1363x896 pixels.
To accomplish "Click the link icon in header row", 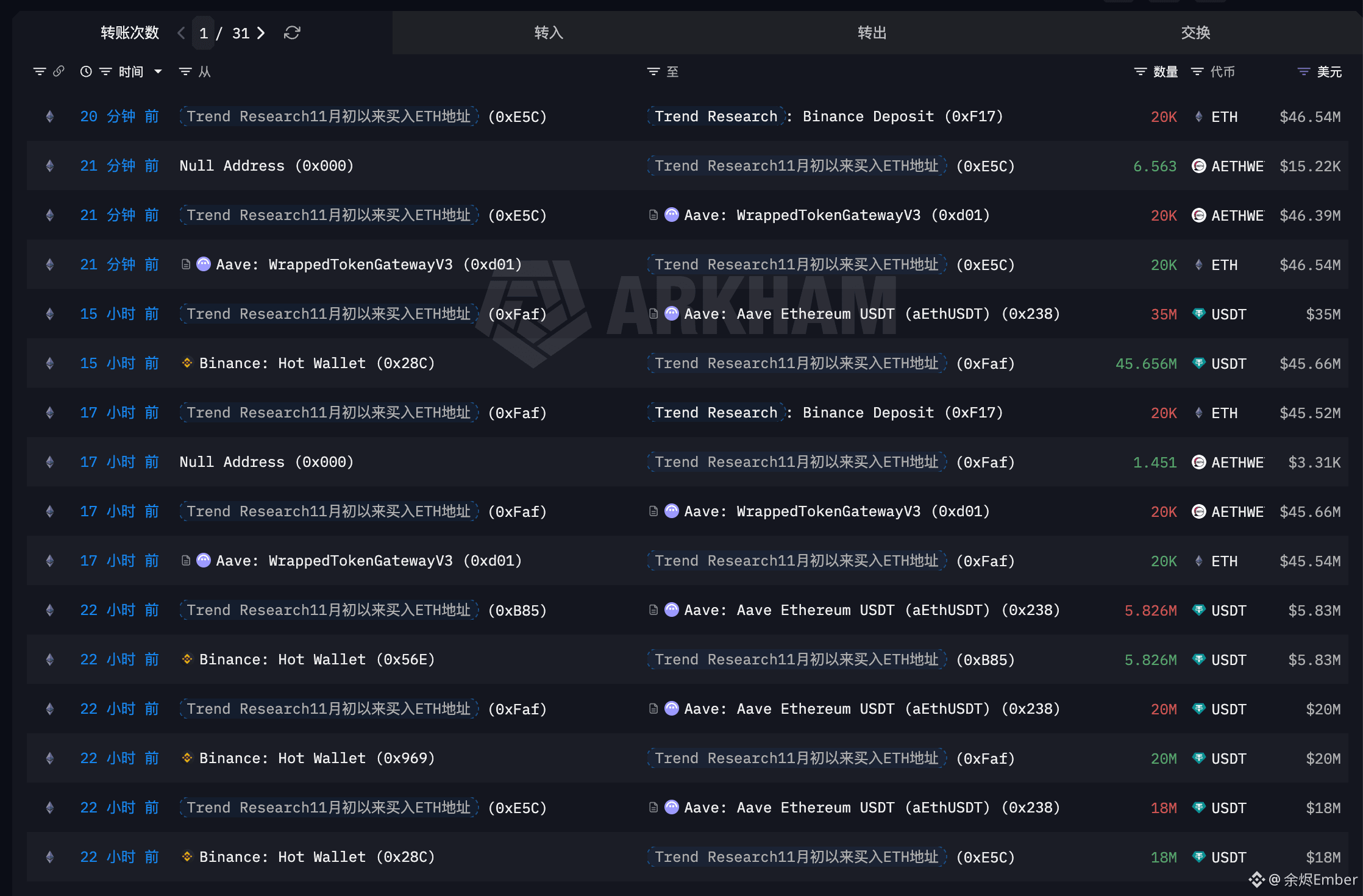I will (59, 71).
